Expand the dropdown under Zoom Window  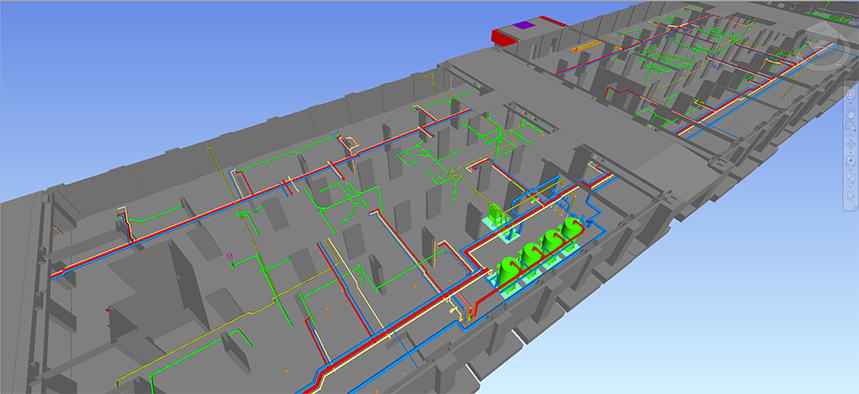coord(851,135)
